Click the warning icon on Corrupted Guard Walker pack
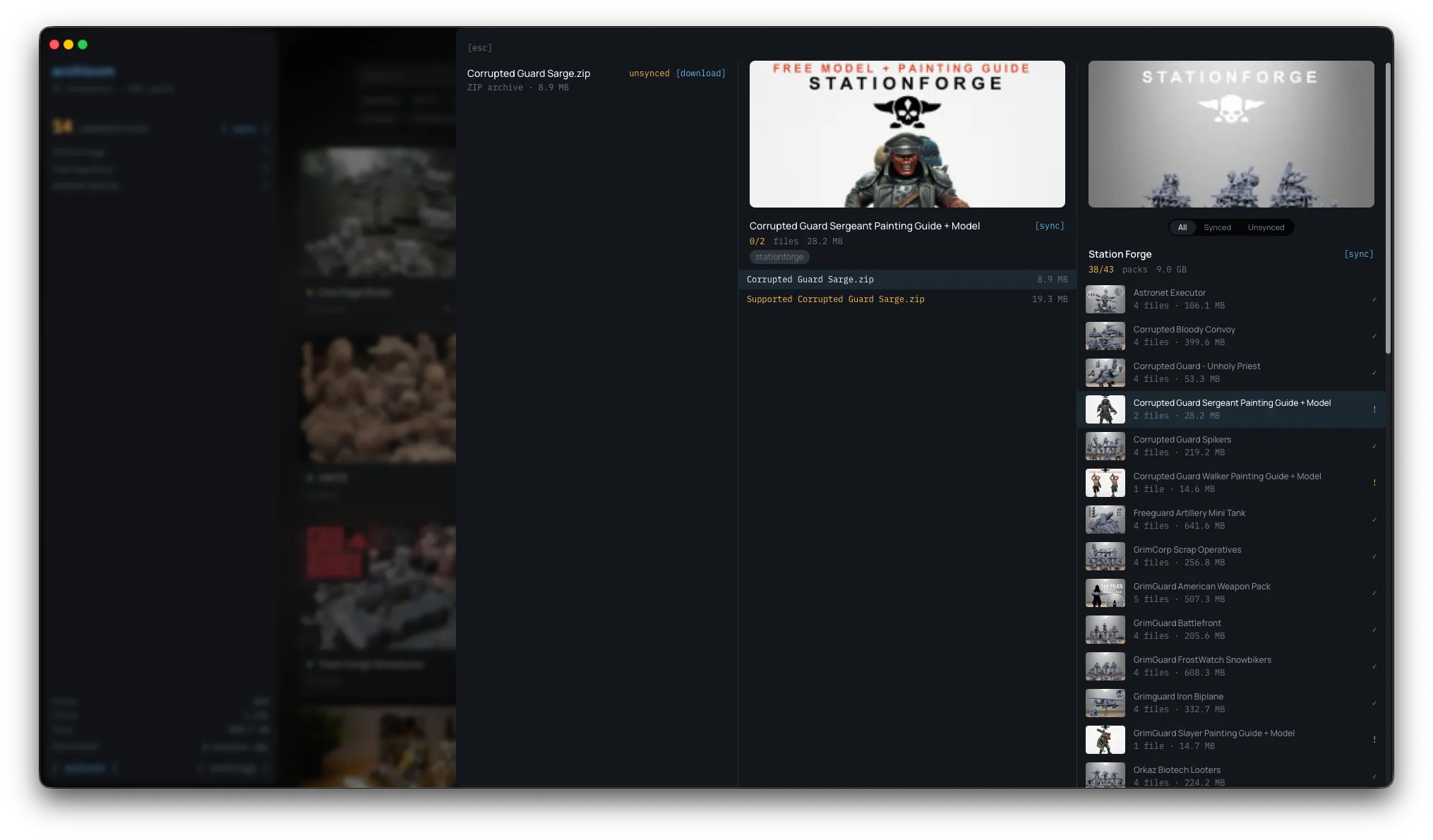The height and width of the screenshot is (840, 1433). pos(1374,483)
